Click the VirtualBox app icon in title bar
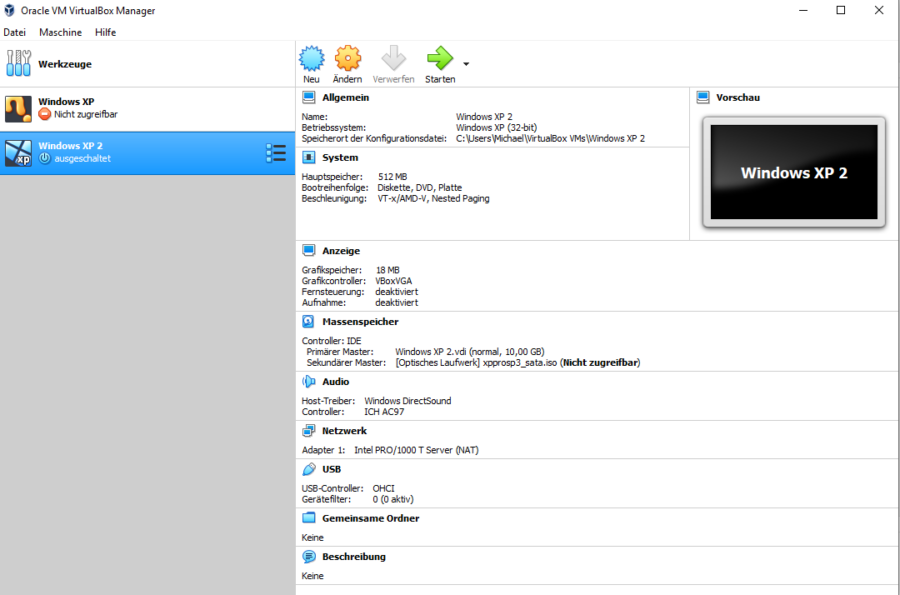 pos(10,10)
